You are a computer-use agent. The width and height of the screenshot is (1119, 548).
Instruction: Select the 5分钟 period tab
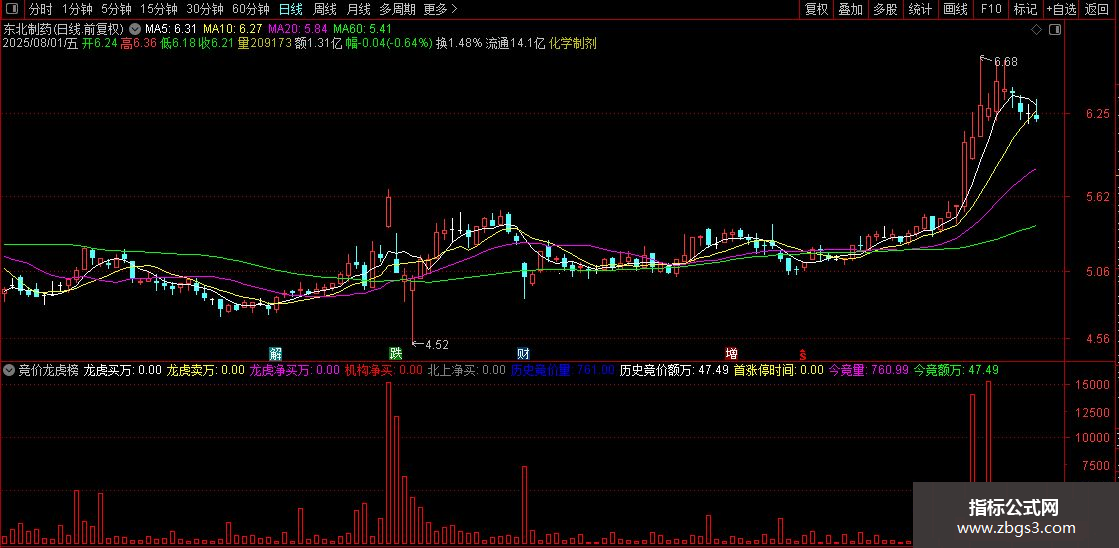pyautogui.click(x=116, y=9)
